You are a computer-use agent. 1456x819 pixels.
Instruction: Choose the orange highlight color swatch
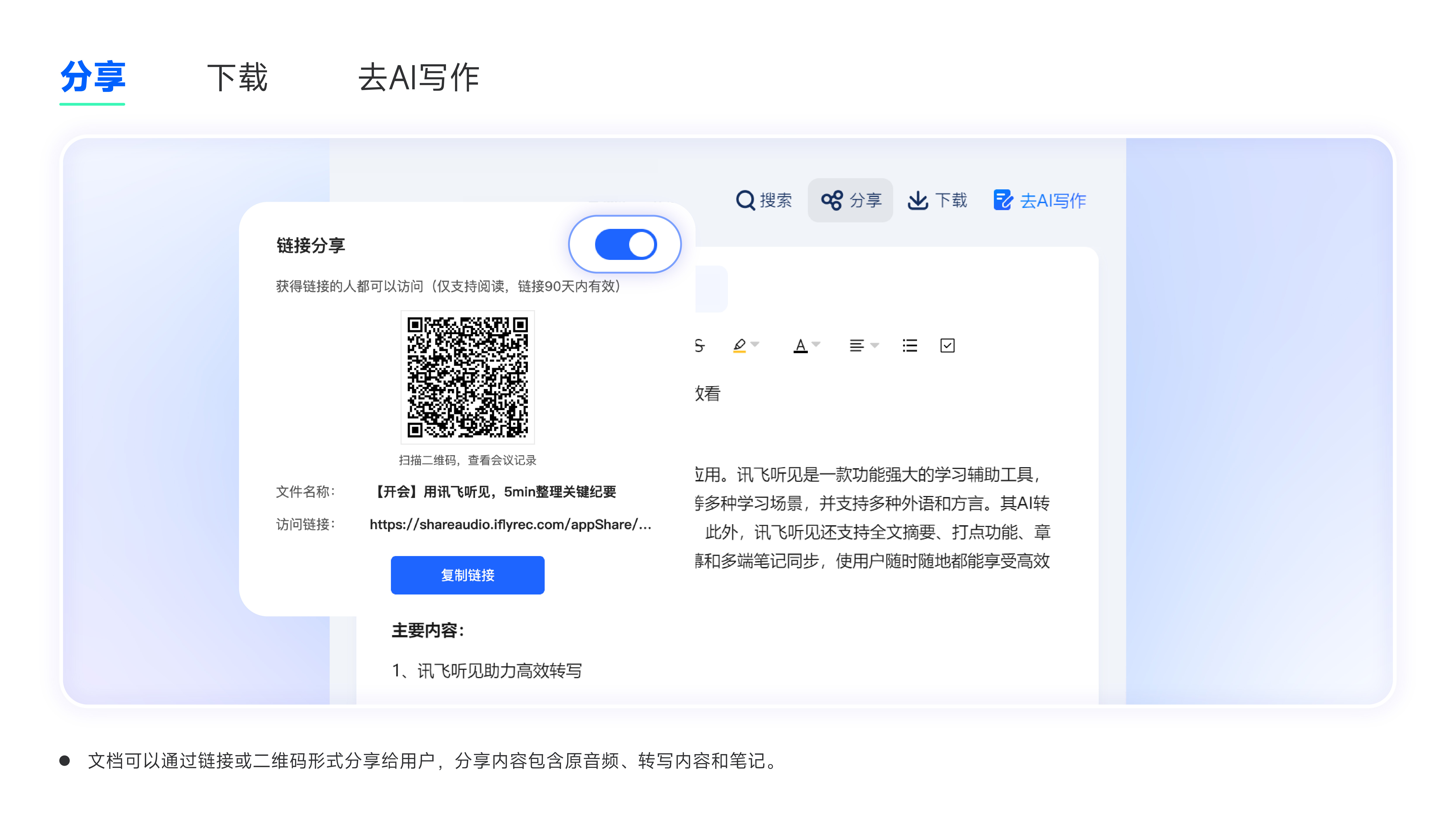tap(739, 352)
